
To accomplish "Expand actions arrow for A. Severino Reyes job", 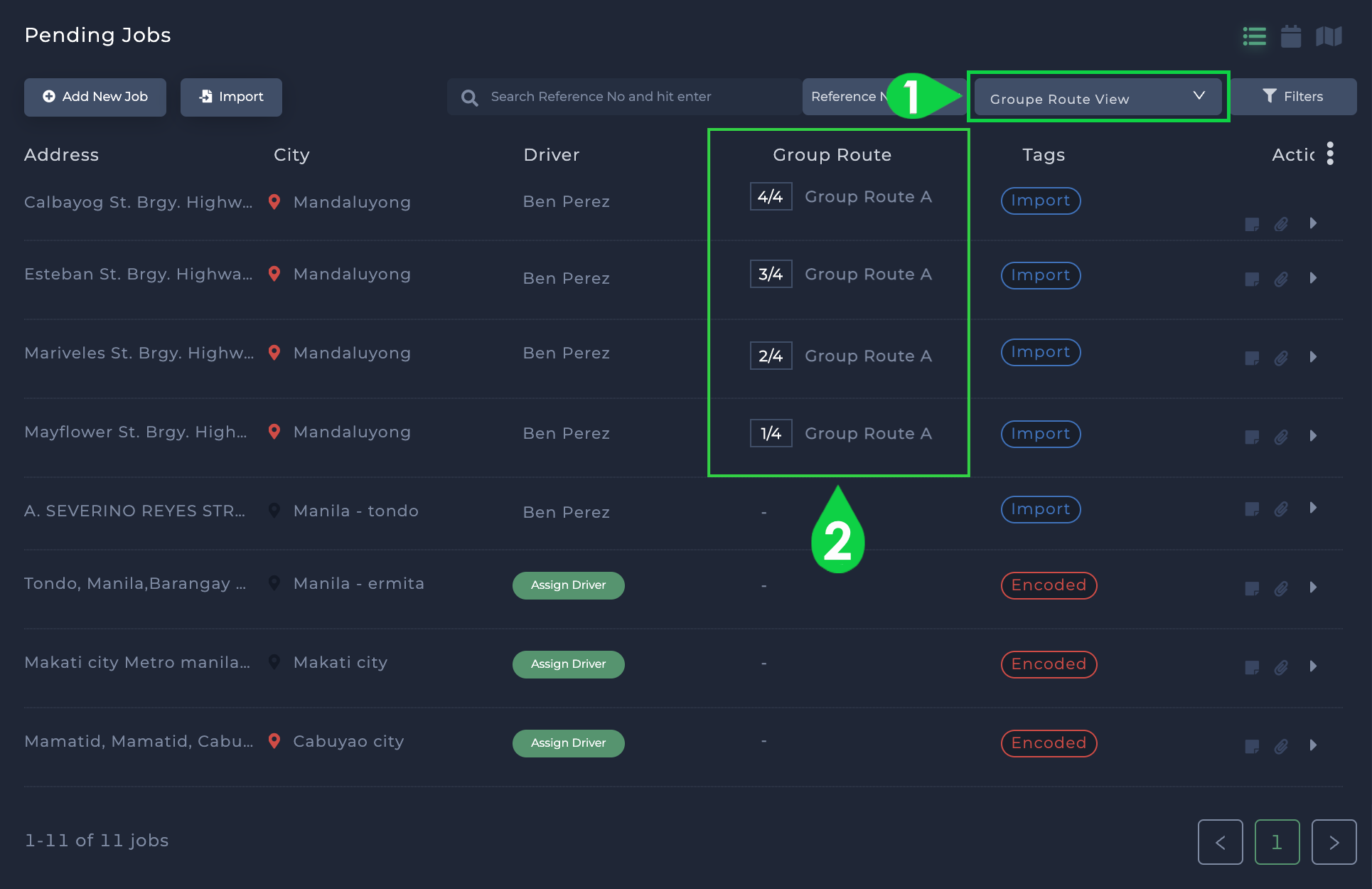I will click(x=1314, y=508).
